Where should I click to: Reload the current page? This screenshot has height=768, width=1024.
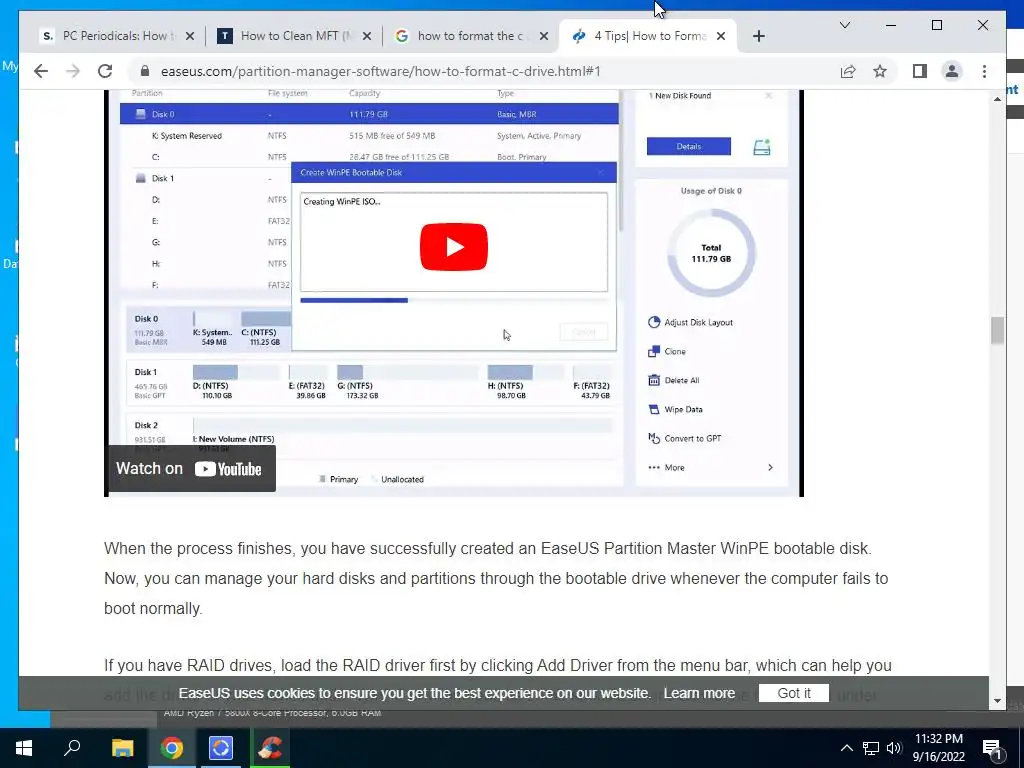[105, 71]
